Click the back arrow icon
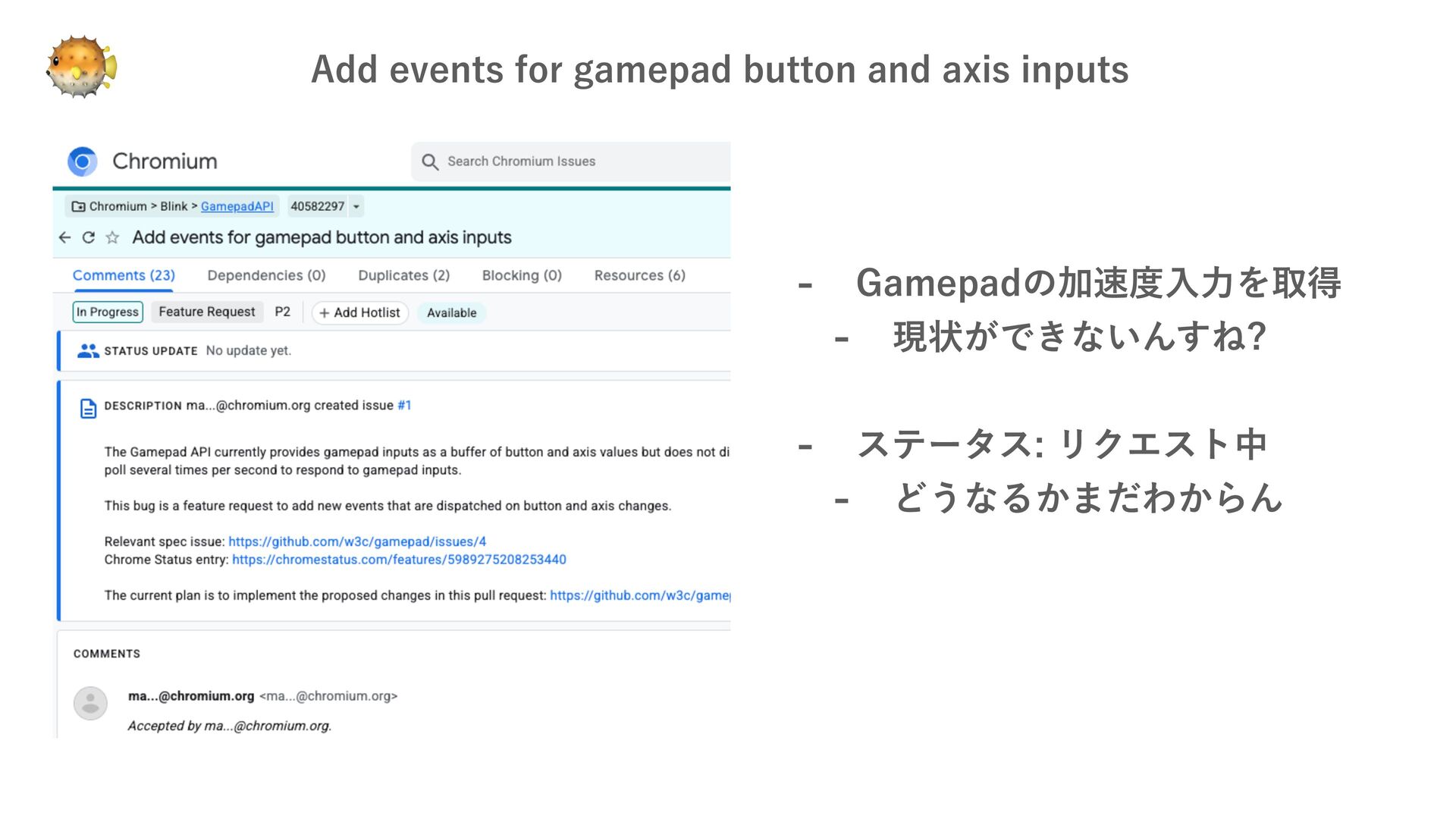Viewport: 1456px width, 819px height. pyautogui.click(x=65, y=238)
